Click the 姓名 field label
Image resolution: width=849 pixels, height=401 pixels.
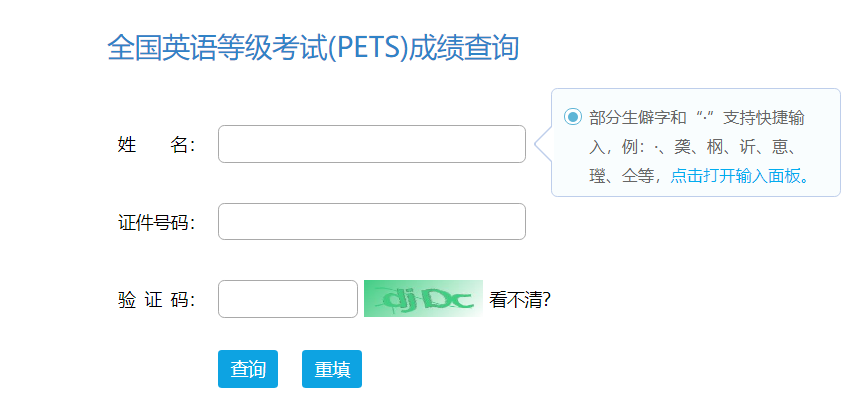click(156, 145)
